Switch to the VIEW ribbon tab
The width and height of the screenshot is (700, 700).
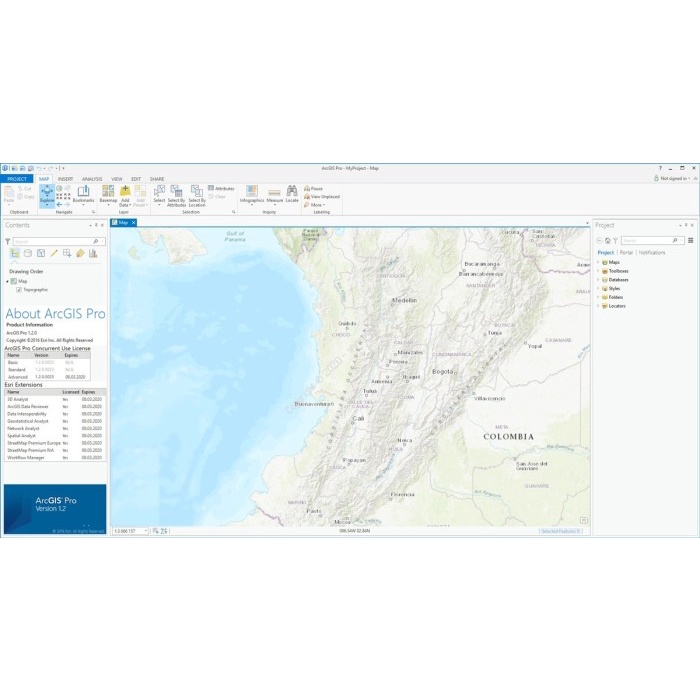(117, 179)
